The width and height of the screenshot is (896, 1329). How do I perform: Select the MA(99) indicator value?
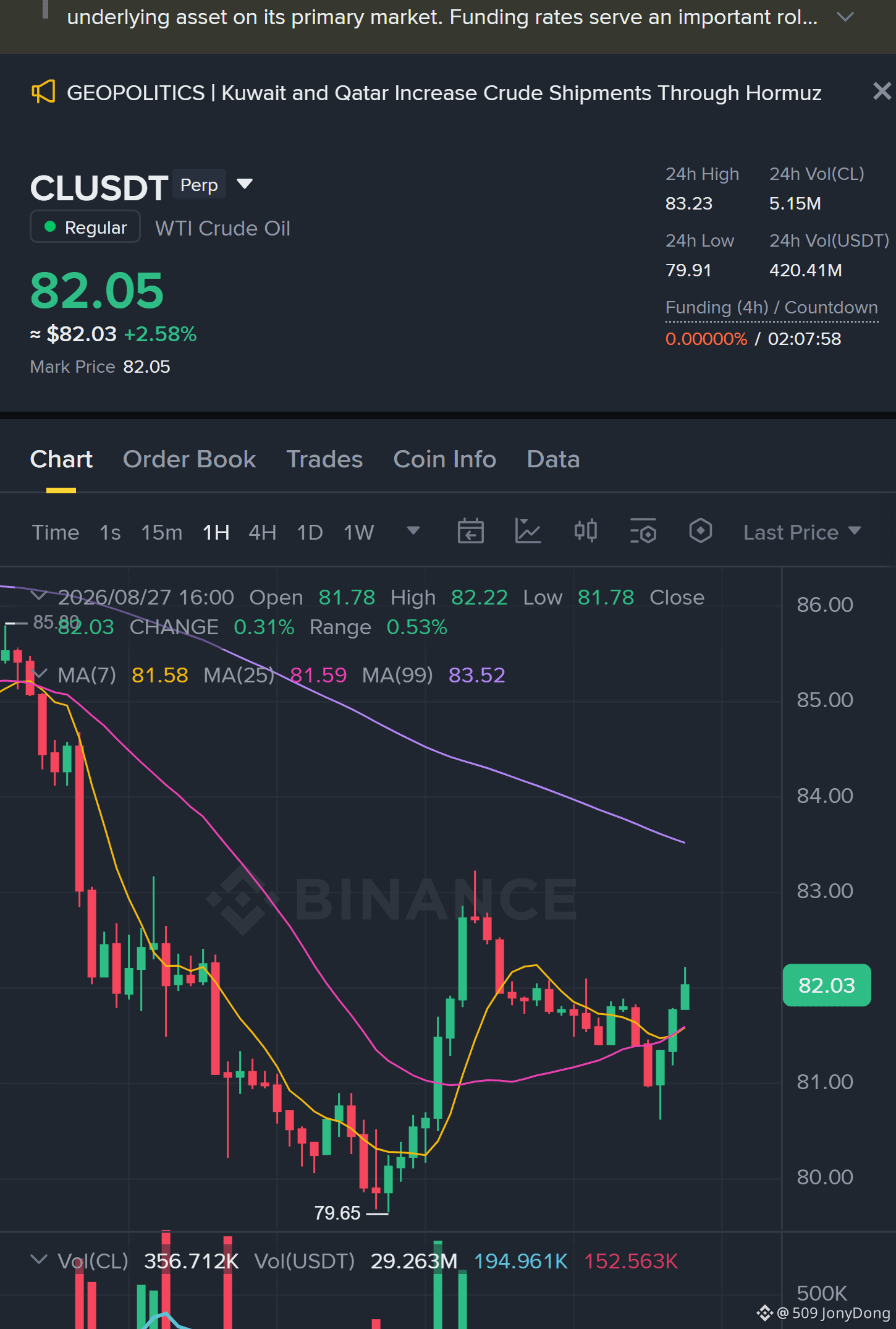[x=476, y=675]
